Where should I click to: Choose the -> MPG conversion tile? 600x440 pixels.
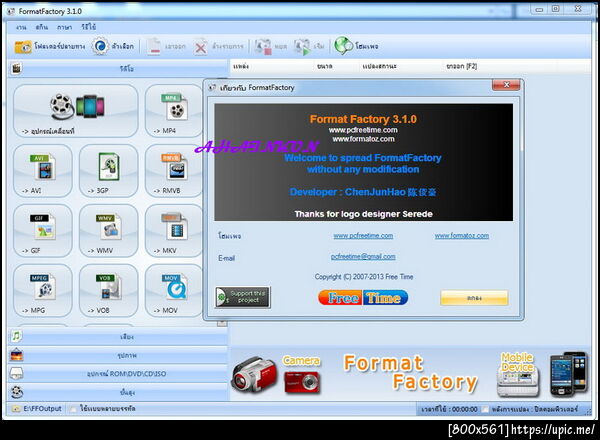[x=42, y=290]
